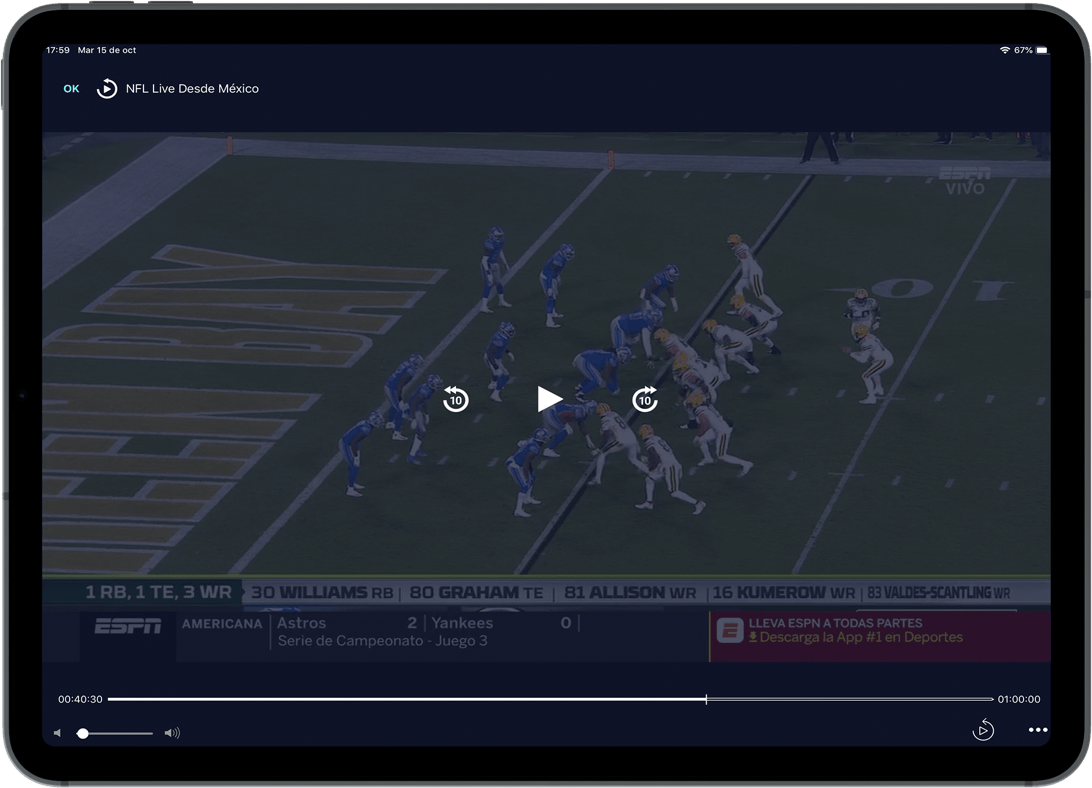Skip forward 10 seconds
This screenshot has height=788, width=1092.
pyautogui.click(x=645, y=399)
